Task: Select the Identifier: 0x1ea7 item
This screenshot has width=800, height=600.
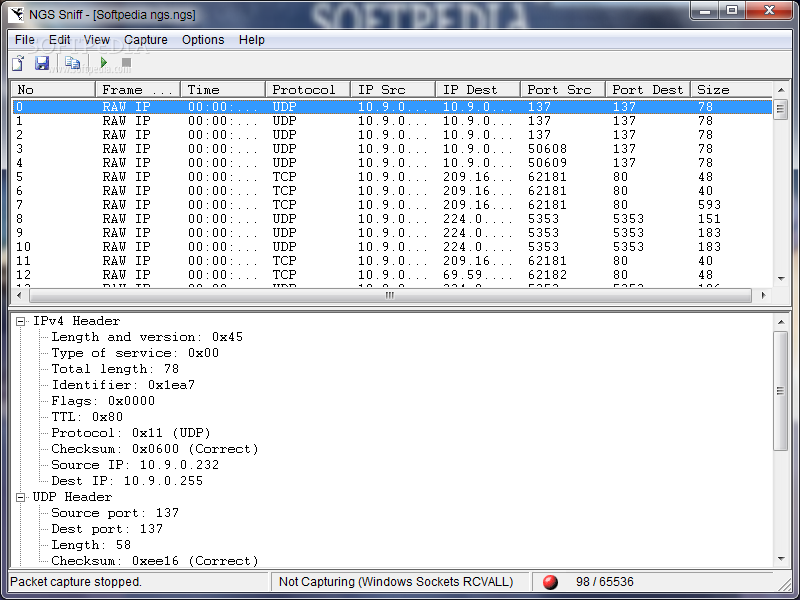Action: click(123, 385)
